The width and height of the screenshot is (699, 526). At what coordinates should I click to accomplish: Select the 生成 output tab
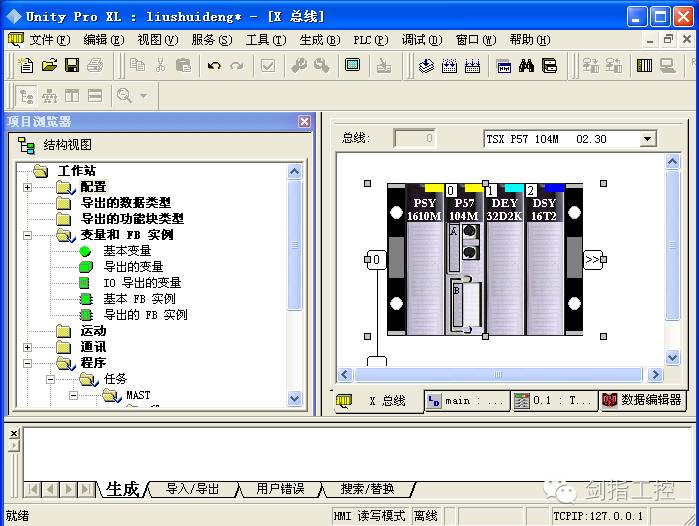[123, 489]
